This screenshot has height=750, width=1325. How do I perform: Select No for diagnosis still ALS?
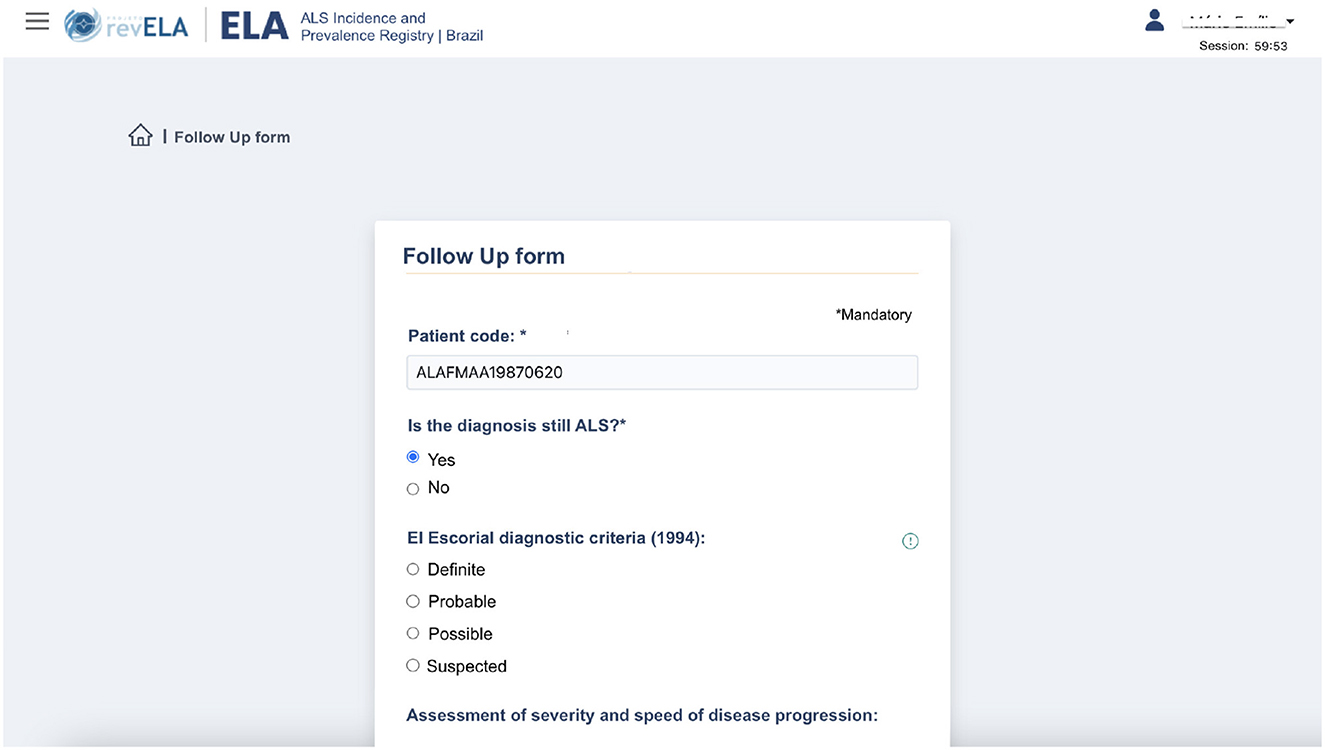point(413,489)
